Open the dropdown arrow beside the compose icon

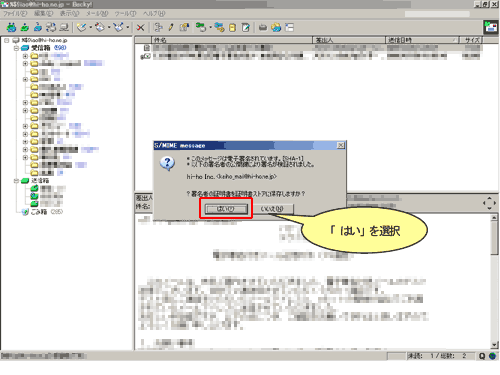pyautogui.click(x=90, y=27)
